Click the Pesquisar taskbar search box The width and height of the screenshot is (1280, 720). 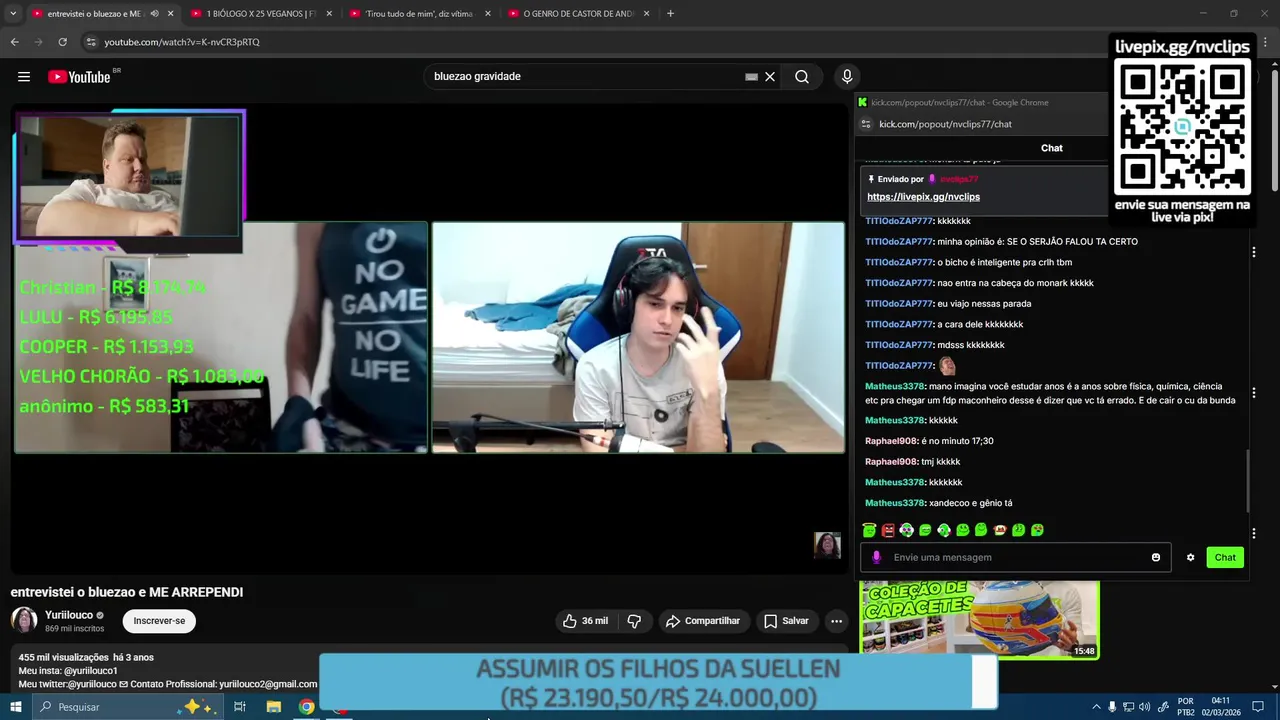(127, 707)
